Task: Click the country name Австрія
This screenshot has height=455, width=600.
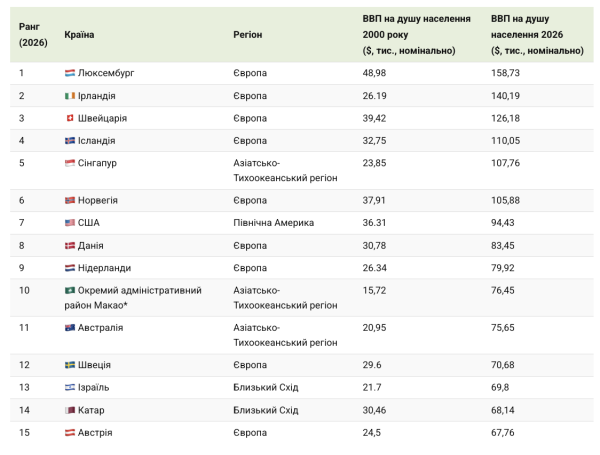Action: pos(95,433)
